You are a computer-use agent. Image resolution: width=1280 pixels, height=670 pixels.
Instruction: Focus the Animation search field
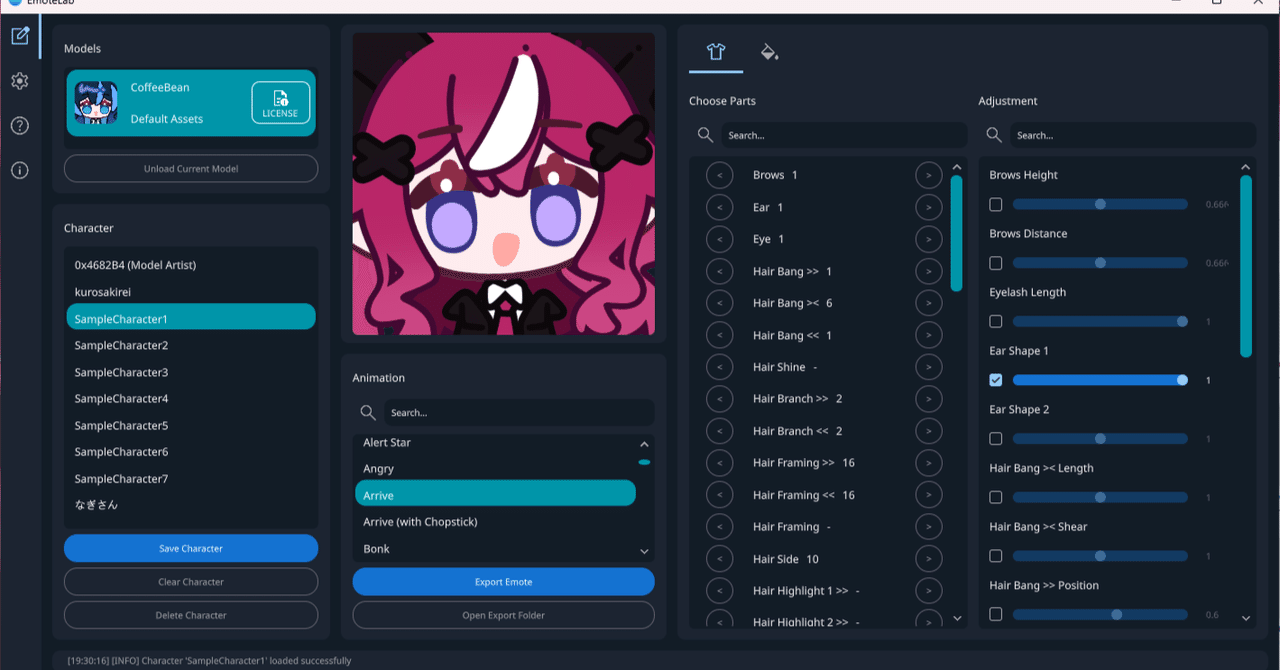click(518, 412)
